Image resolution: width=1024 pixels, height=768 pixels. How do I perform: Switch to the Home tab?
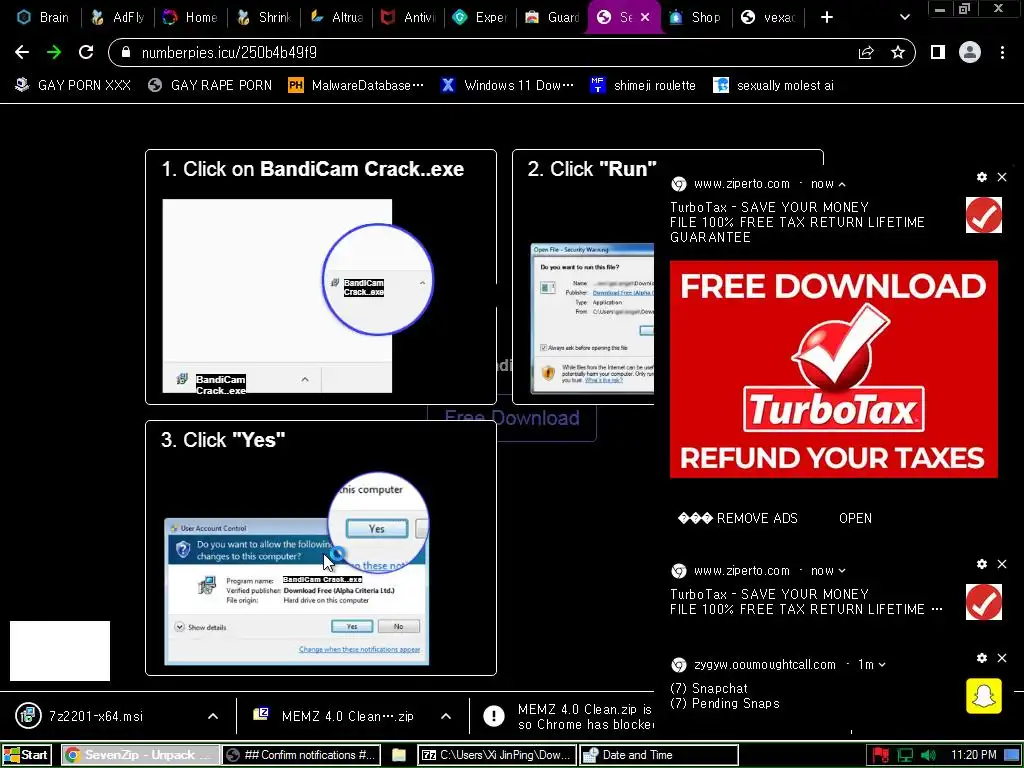click(191, 18)
